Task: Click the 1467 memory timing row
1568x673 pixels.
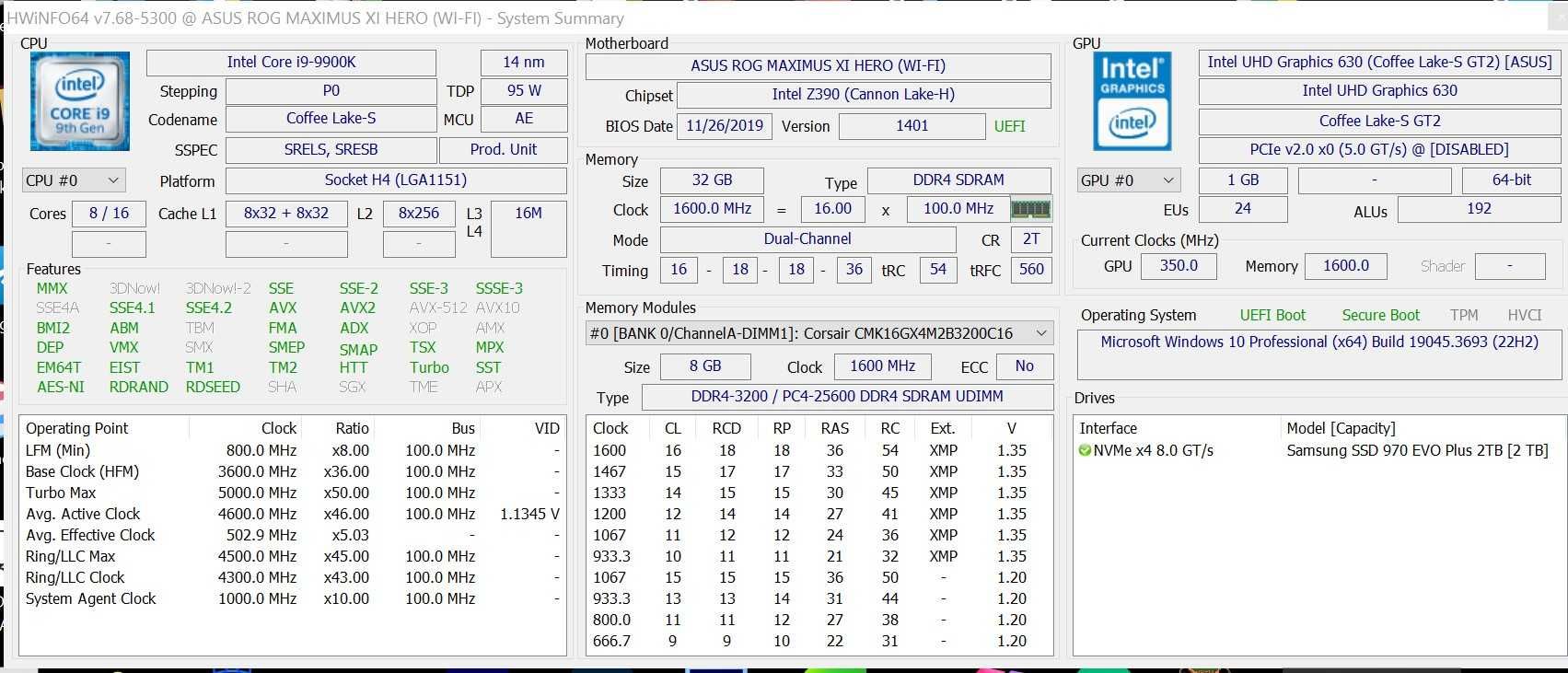Action: click(819, 472)
